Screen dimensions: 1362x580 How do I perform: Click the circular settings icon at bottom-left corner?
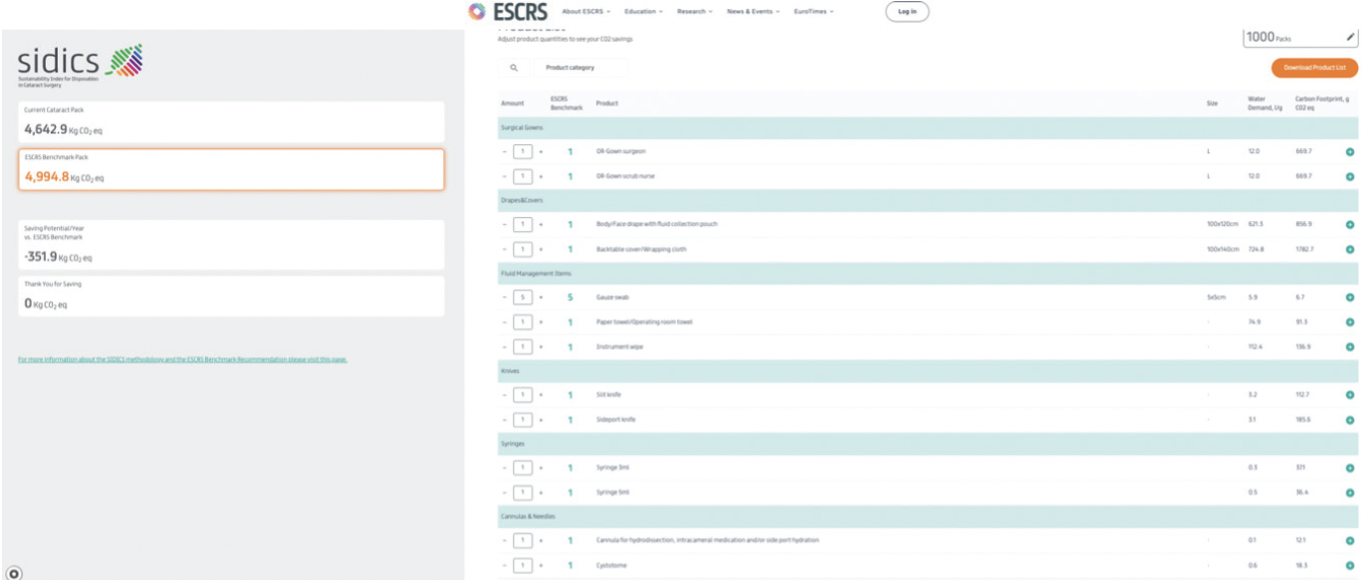click(x=14, y=573)
